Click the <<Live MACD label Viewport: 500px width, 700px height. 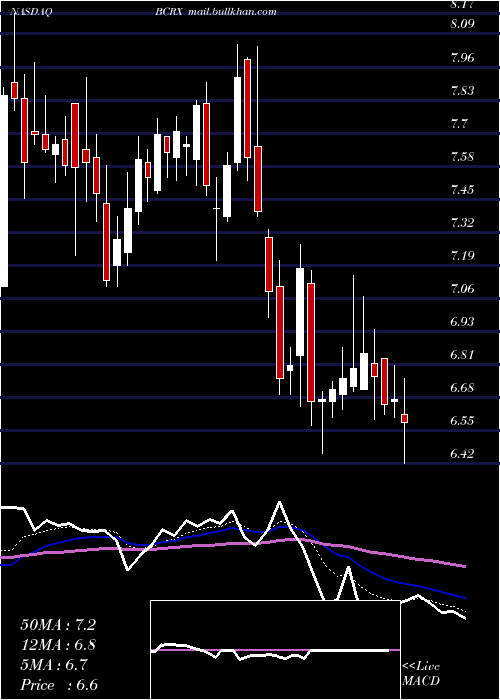[421, 674]
